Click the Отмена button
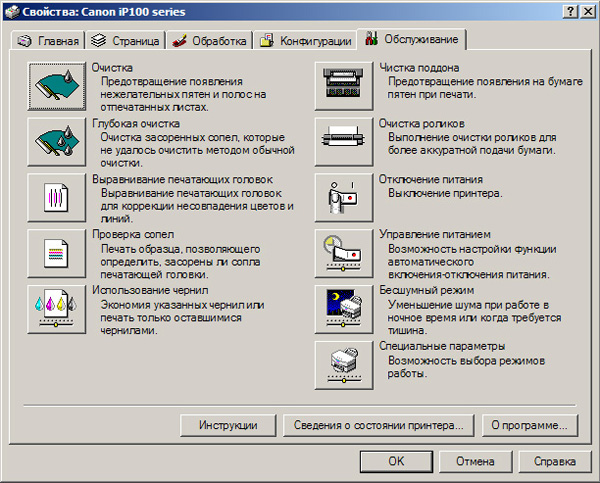The image size is (600, 483). (x=475, y=461)
